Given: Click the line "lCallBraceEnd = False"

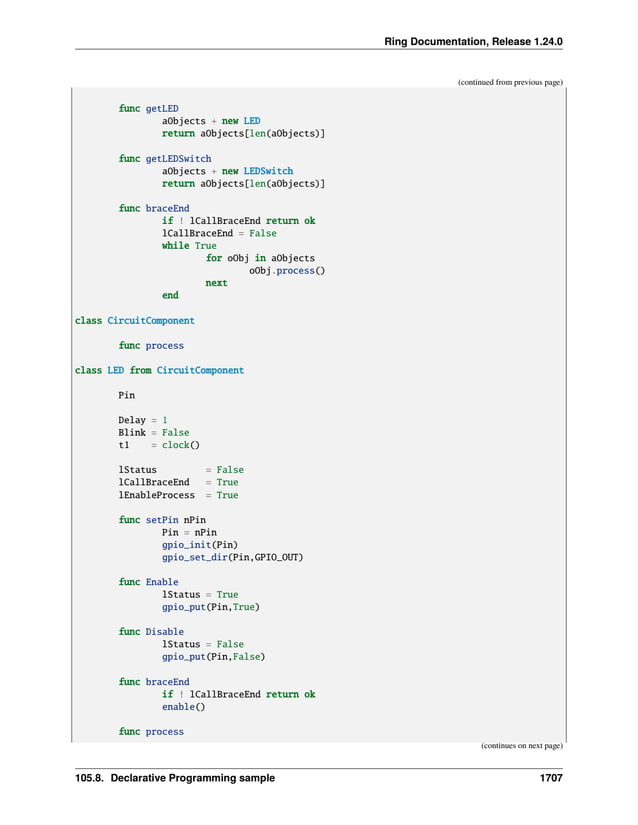Looking at the screenshot, I should pos(219,233).
